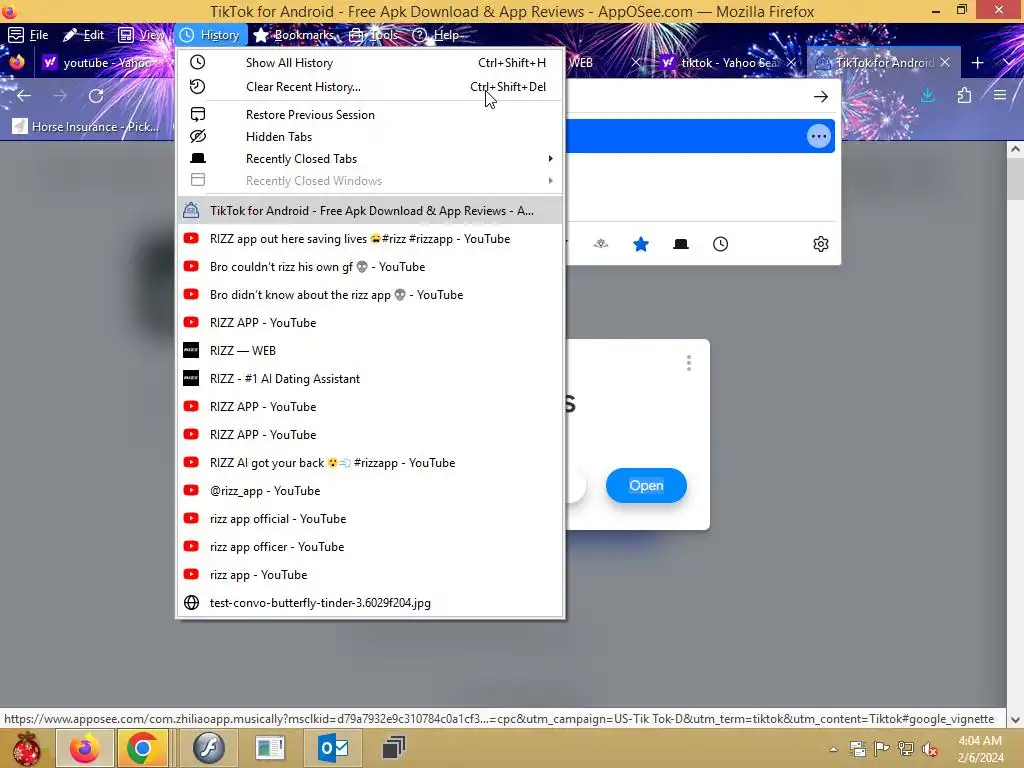Select Restore Previous Session

[x=370, y=115]
